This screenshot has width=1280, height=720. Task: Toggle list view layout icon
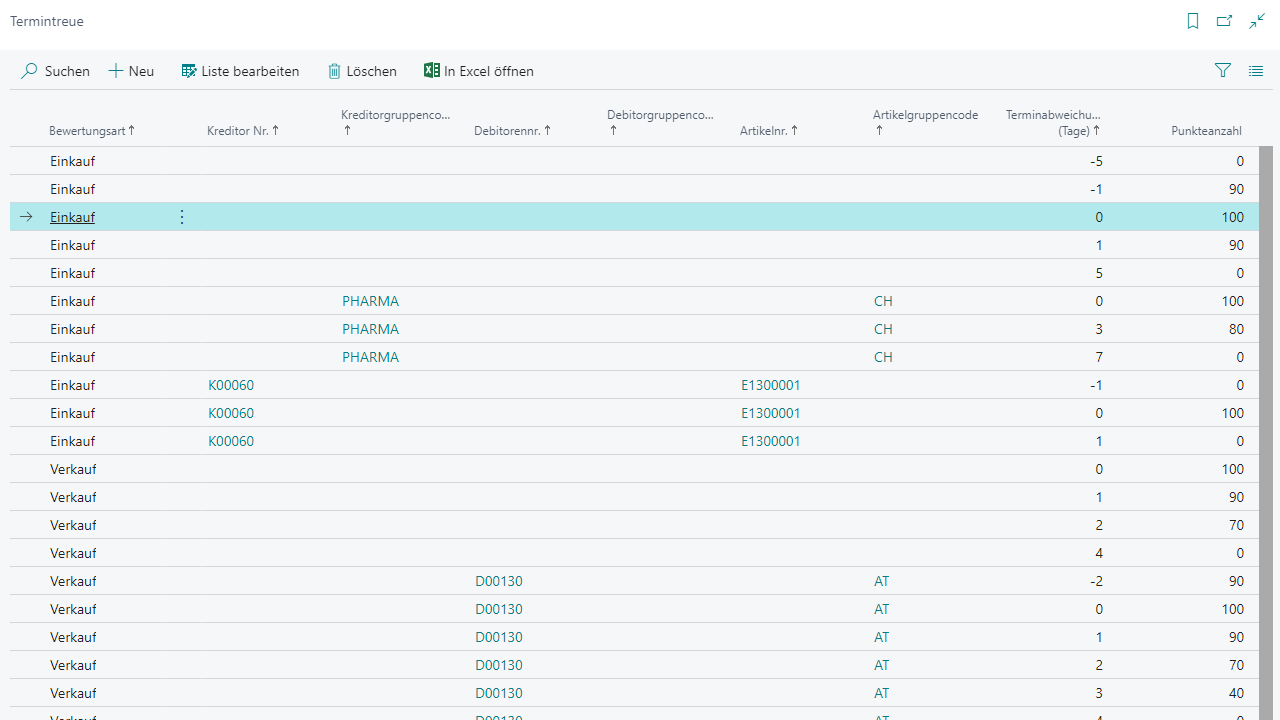1256,71
